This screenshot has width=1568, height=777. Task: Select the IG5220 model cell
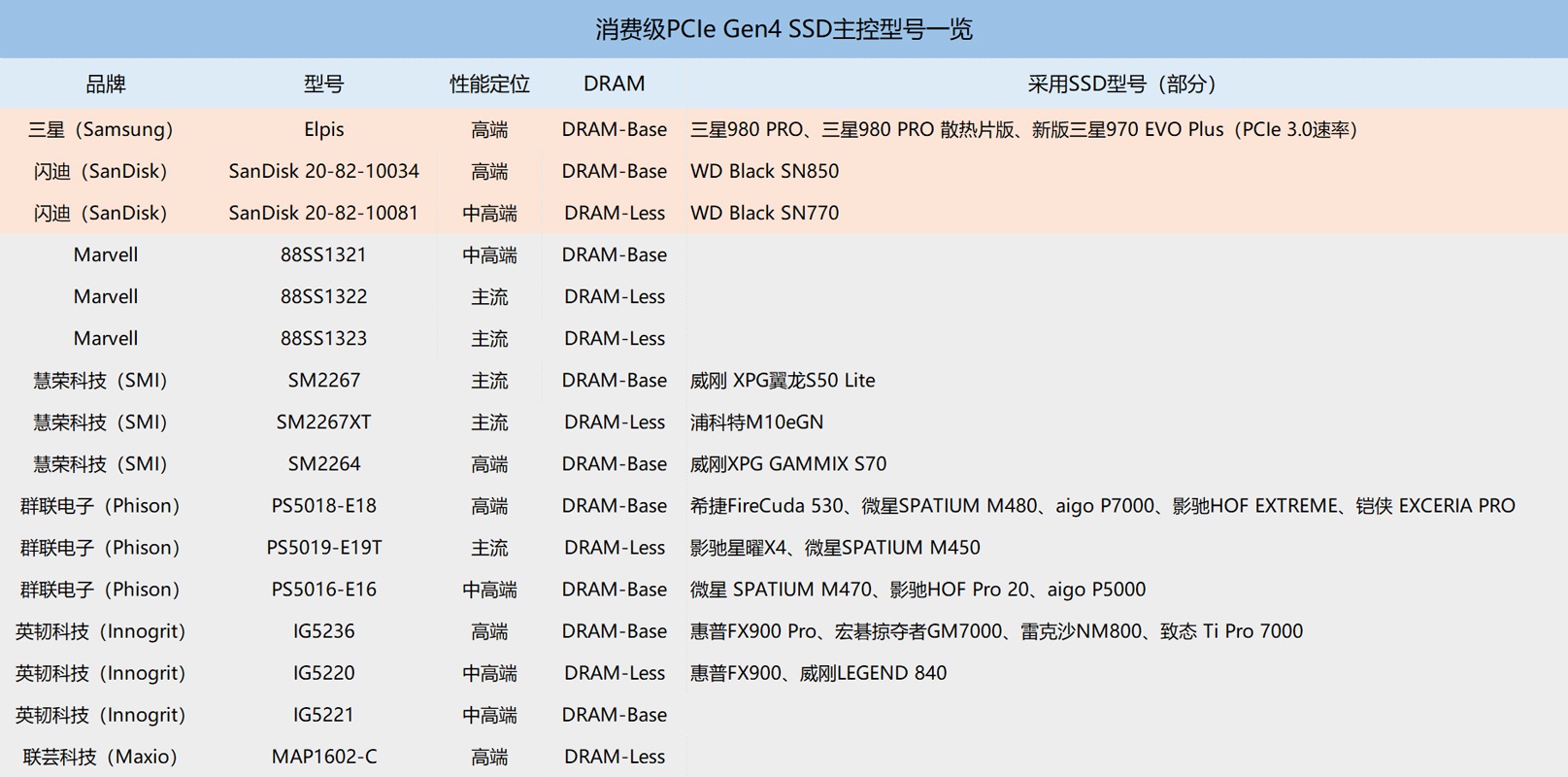click(323, 672)
